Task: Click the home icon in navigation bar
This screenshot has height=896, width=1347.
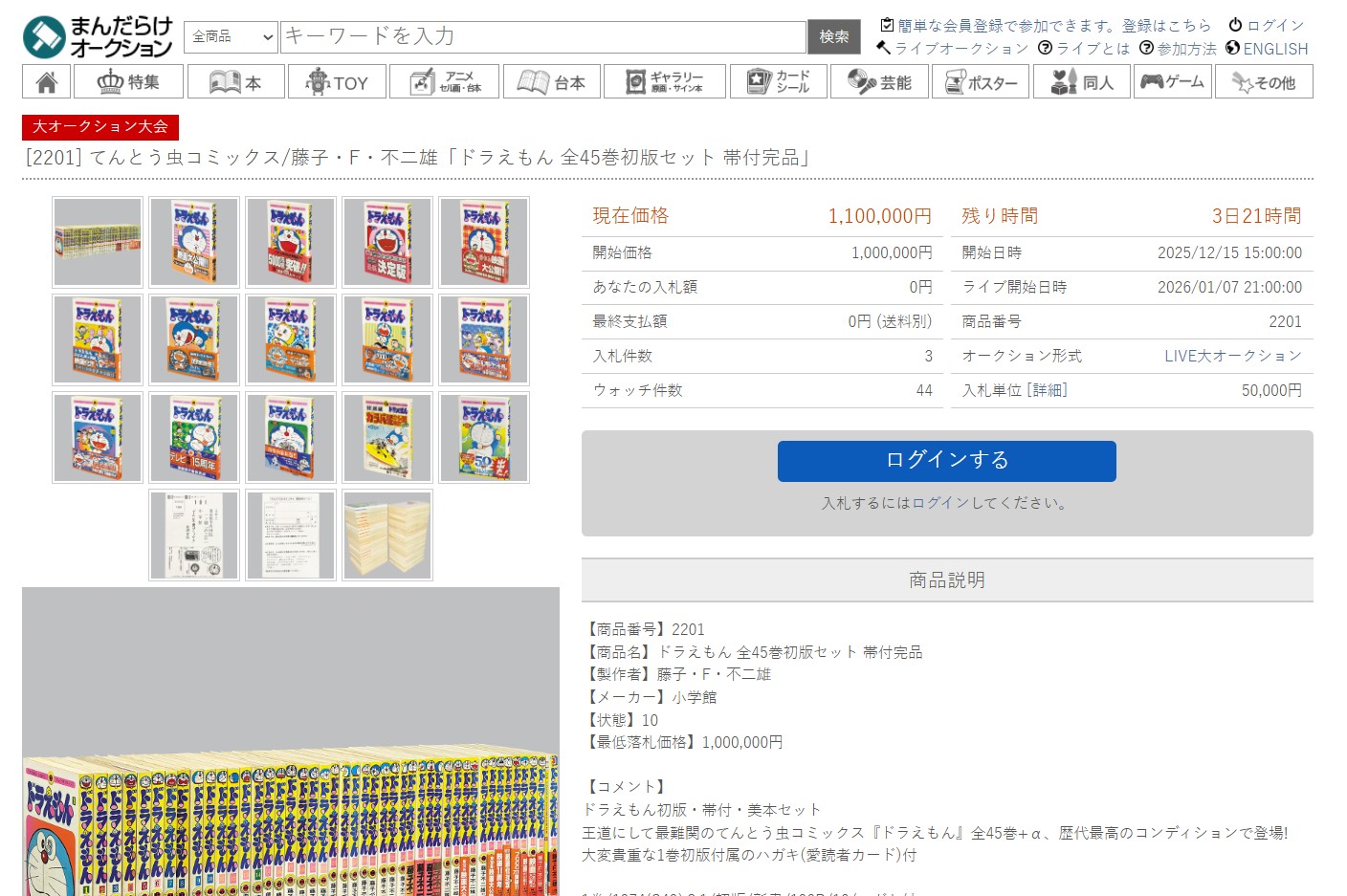Action: pyautogui.click(x=46, y=82)
